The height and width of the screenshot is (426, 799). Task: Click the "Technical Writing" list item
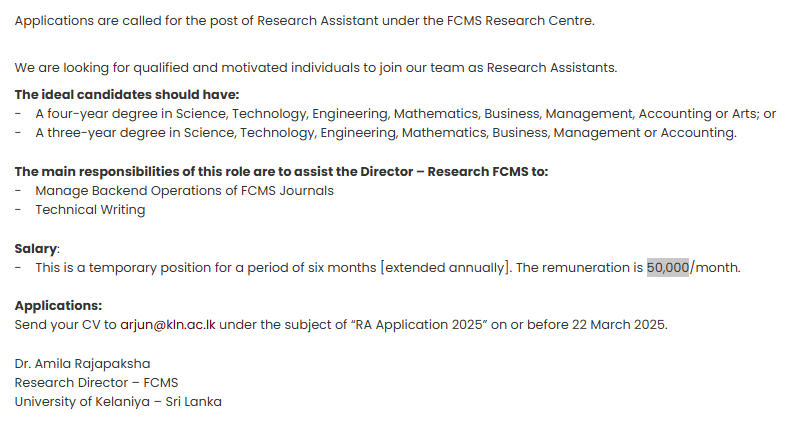tap(90, 210)
